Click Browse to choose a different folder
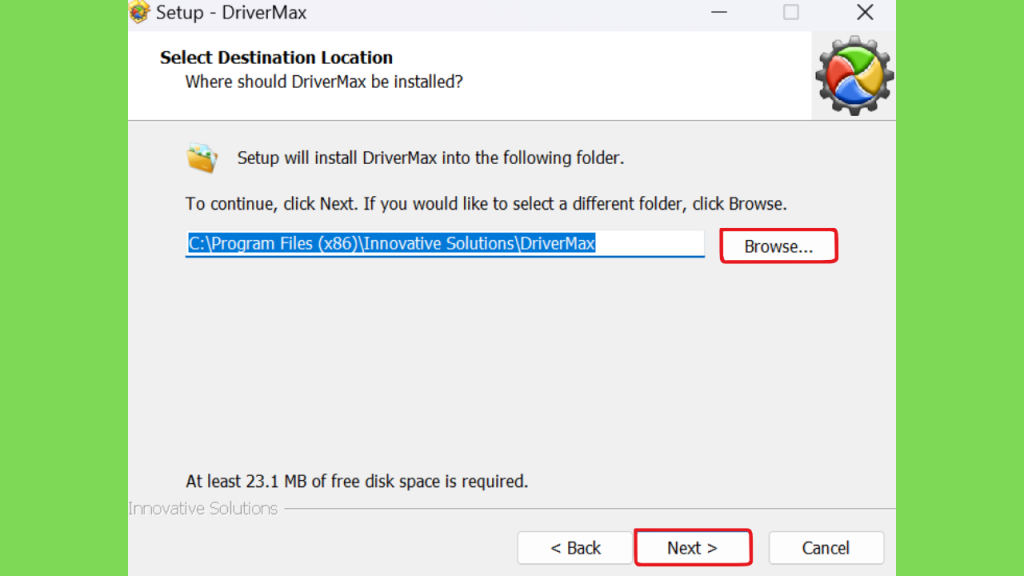The height and width of the screenshot is (576, 1024). pyautogui.click(x=778, y=246)
